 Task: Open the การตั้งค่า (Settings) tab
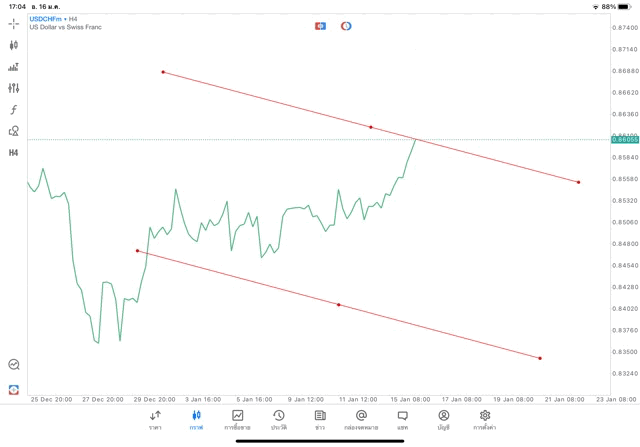point(485,420)
